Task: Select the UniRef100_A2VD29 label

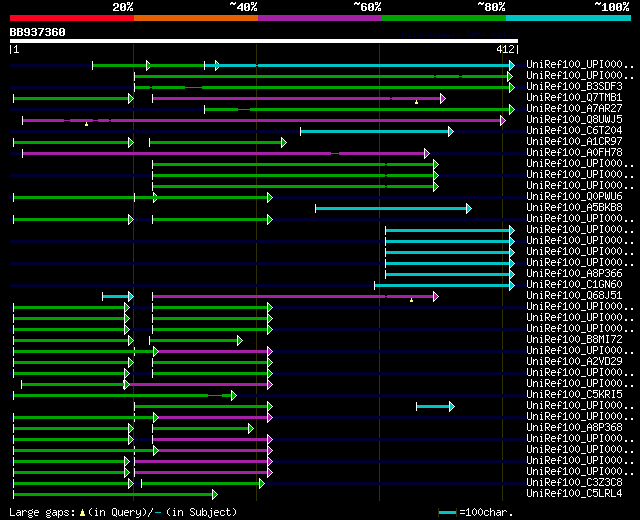Action: pyautogui.click(x=574, y=362)
